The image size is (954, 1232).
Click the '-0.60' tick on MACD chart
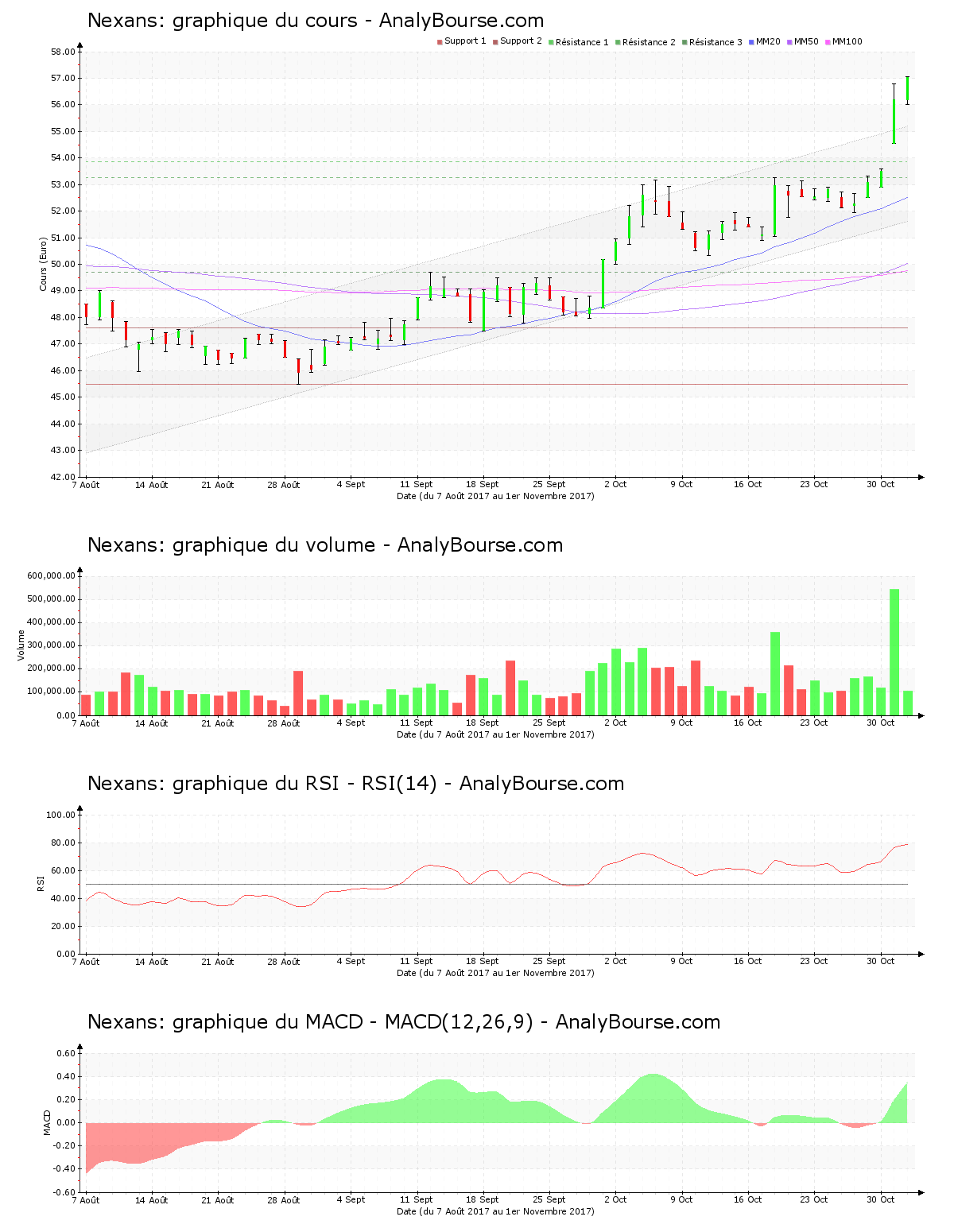[66, 1191]
